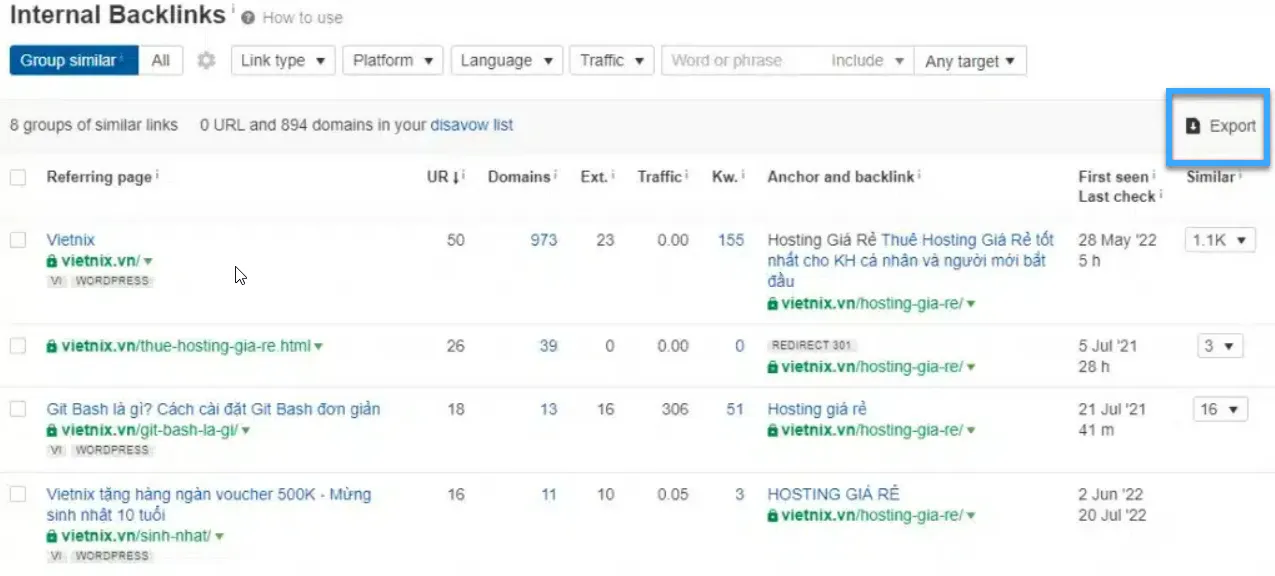Click info icon next to Anchor and backlink
The width and height of the screenshot is (1275, 576).
[x=920, y=175]
